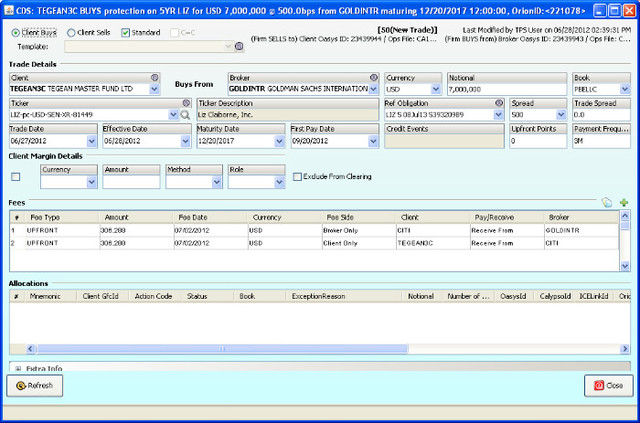
Task: Click the Refresh button
Action: coord(35,385)
